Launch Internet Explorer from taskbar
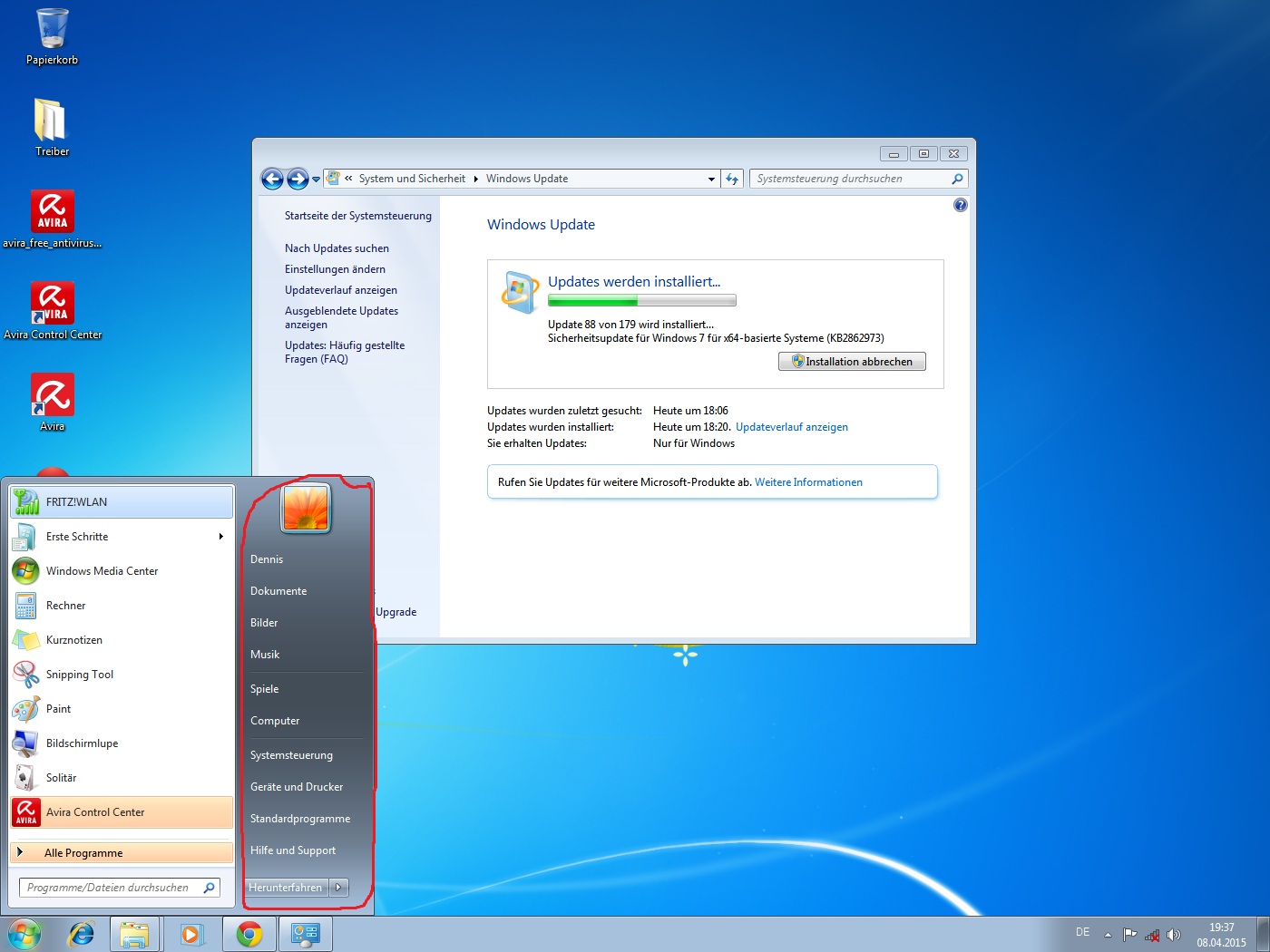The height and width of the screenshot is (952, 1270). point(82,934)
